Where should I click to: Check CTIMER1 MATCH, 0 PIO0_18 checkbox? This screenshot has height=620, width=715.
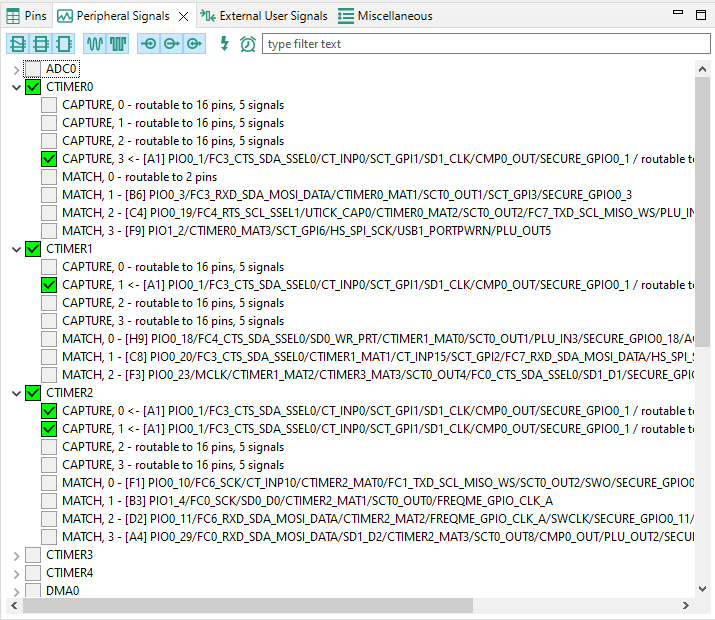pyautogui.click(x=49, y=339)
